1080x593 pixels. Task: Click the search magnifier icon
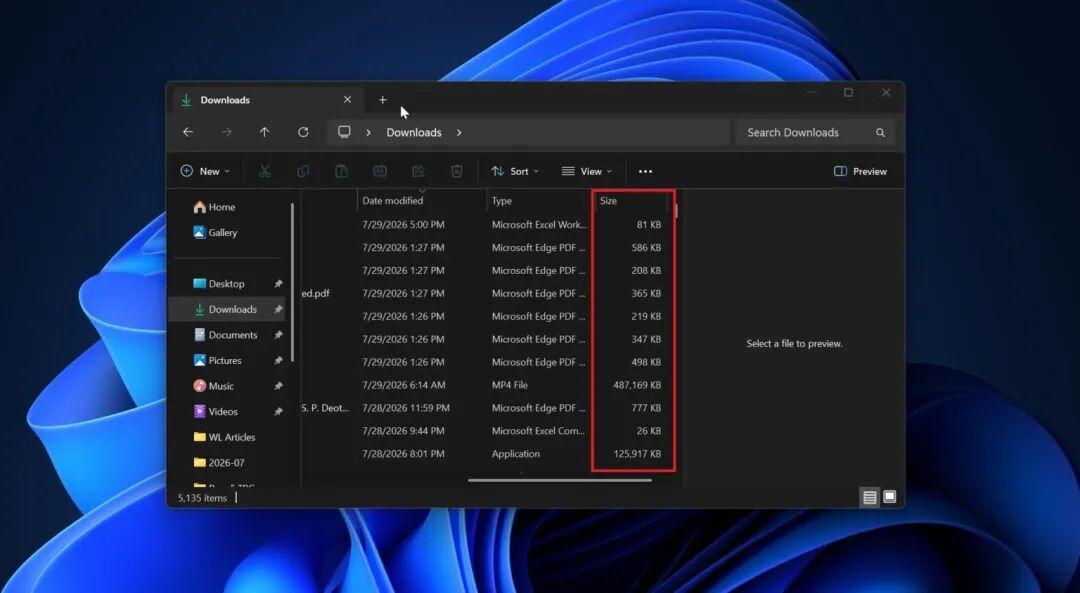[880, 132]
